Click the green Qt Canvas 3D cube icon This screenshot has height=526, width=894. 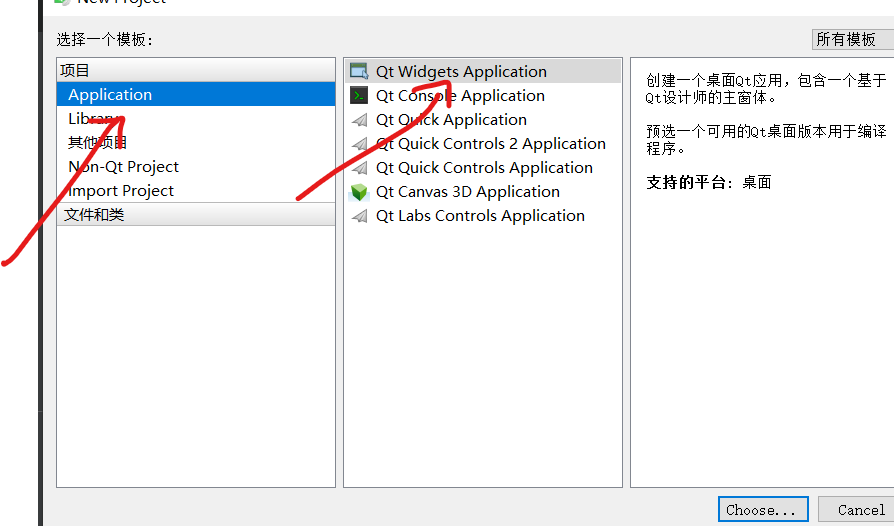pos(359,192)
